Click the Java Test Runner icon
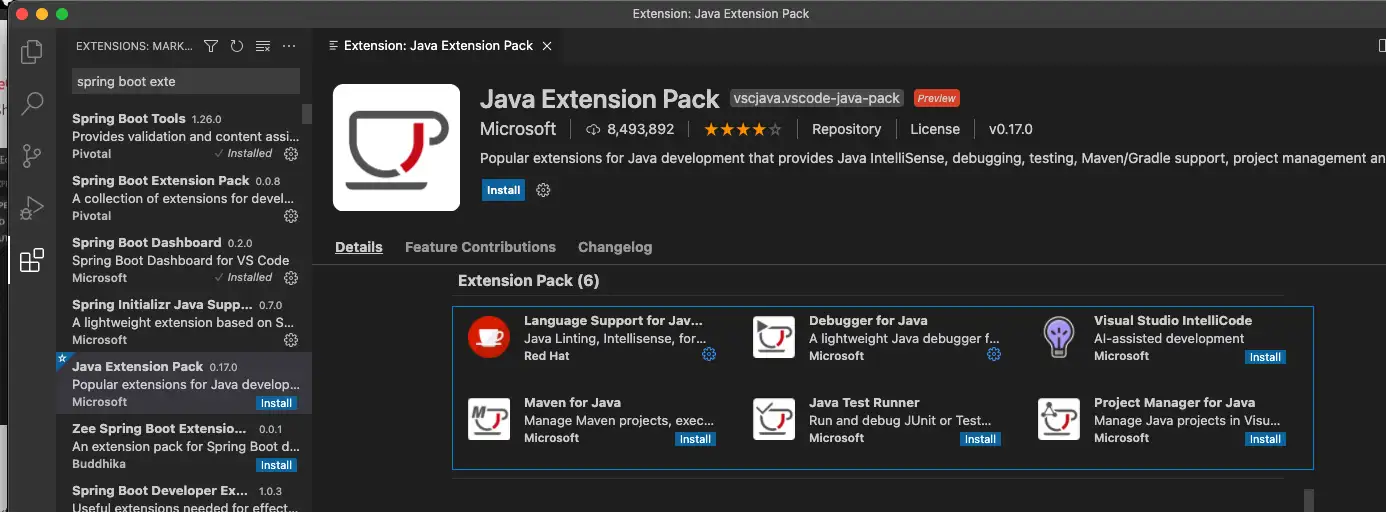Screen dimensions: 1386x512 (774, 419)
